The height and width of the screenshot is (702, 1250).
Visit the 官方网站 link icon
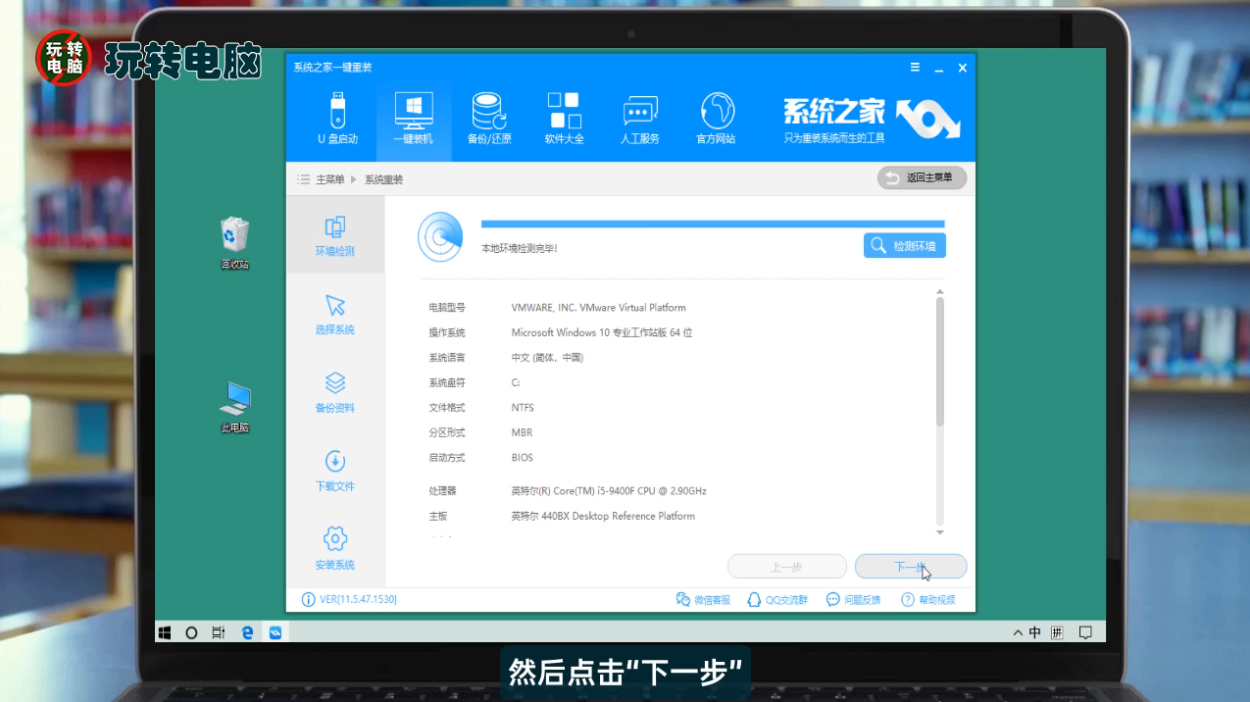716,119
